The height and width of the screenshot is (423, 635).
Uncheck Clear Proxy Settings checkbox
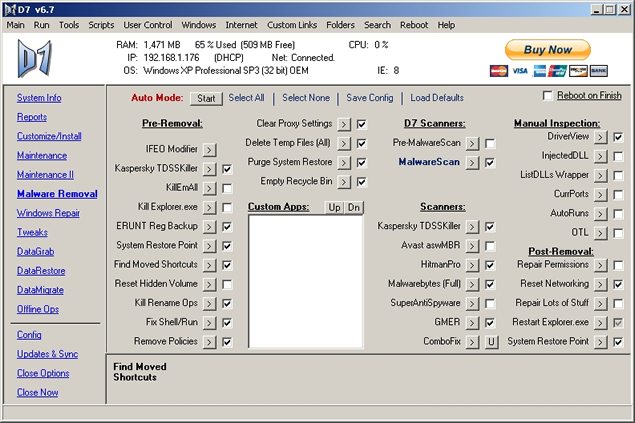362,124
